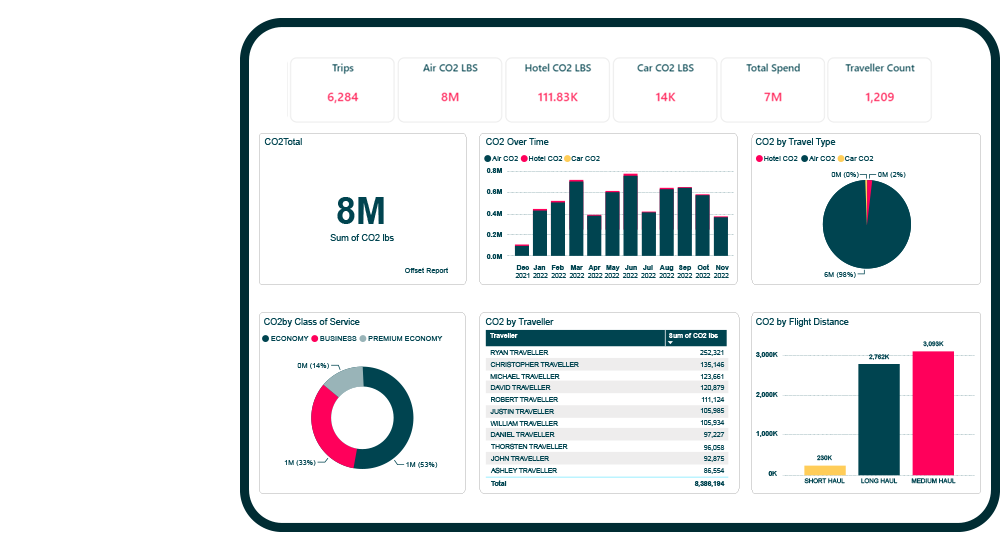Click the Traveller Count card
The height and width of the screenshot is (550, 1000).
pos(879,89)
